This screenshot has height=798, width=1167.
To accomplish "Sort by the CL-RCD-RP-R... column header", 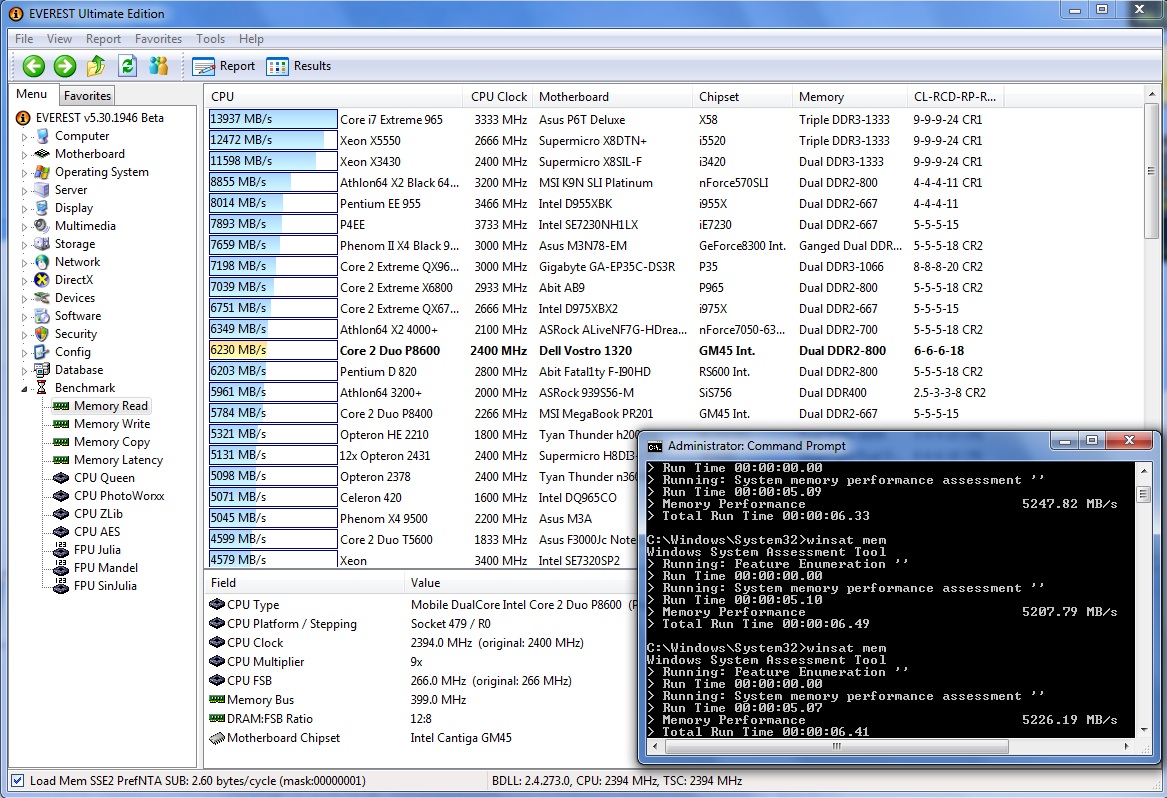I will (x=957, y=97).
